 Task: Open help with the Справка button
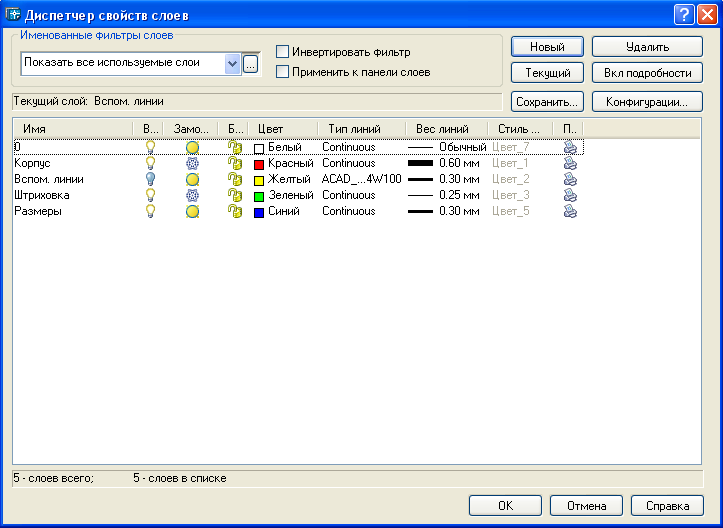[x=668, y=506]
